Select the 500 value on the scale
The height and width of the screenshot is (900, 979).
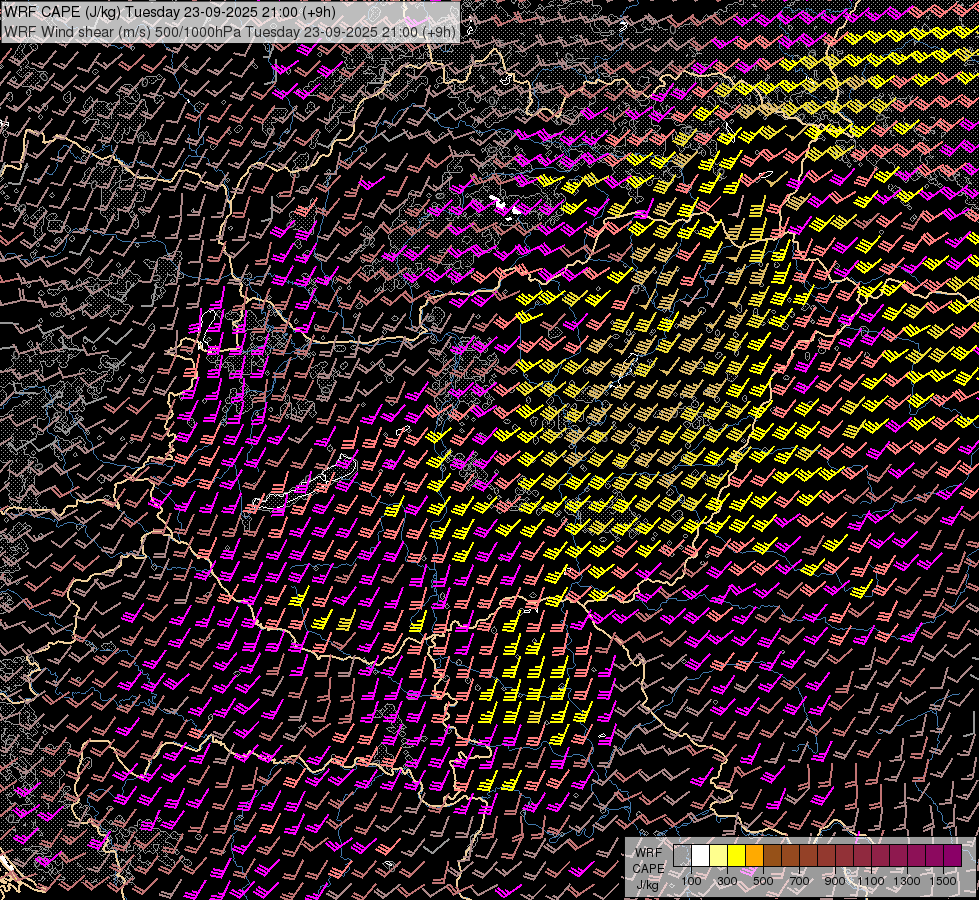[763, 881]
